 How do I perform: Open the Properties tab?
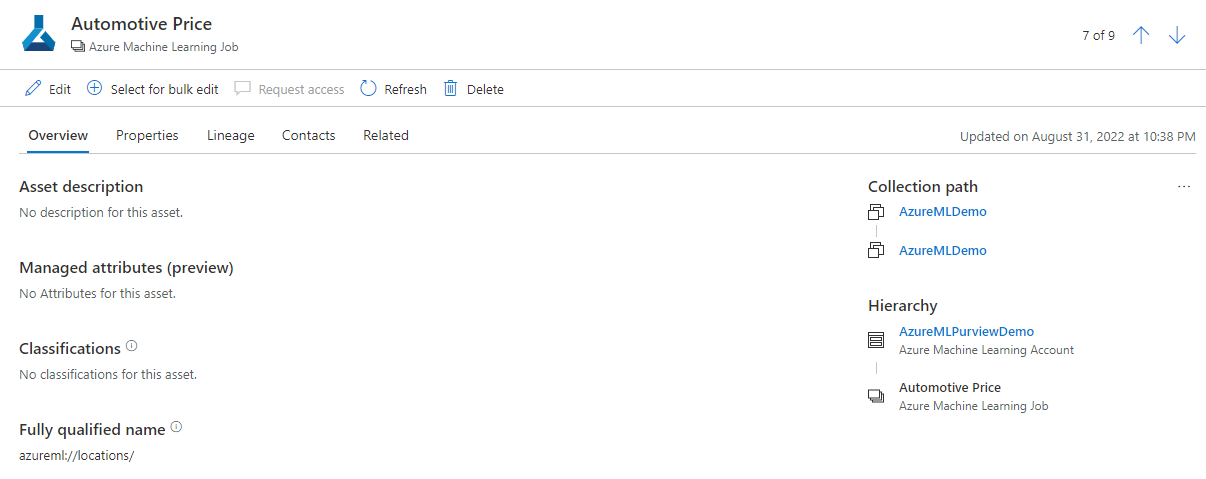click(147, 135)
